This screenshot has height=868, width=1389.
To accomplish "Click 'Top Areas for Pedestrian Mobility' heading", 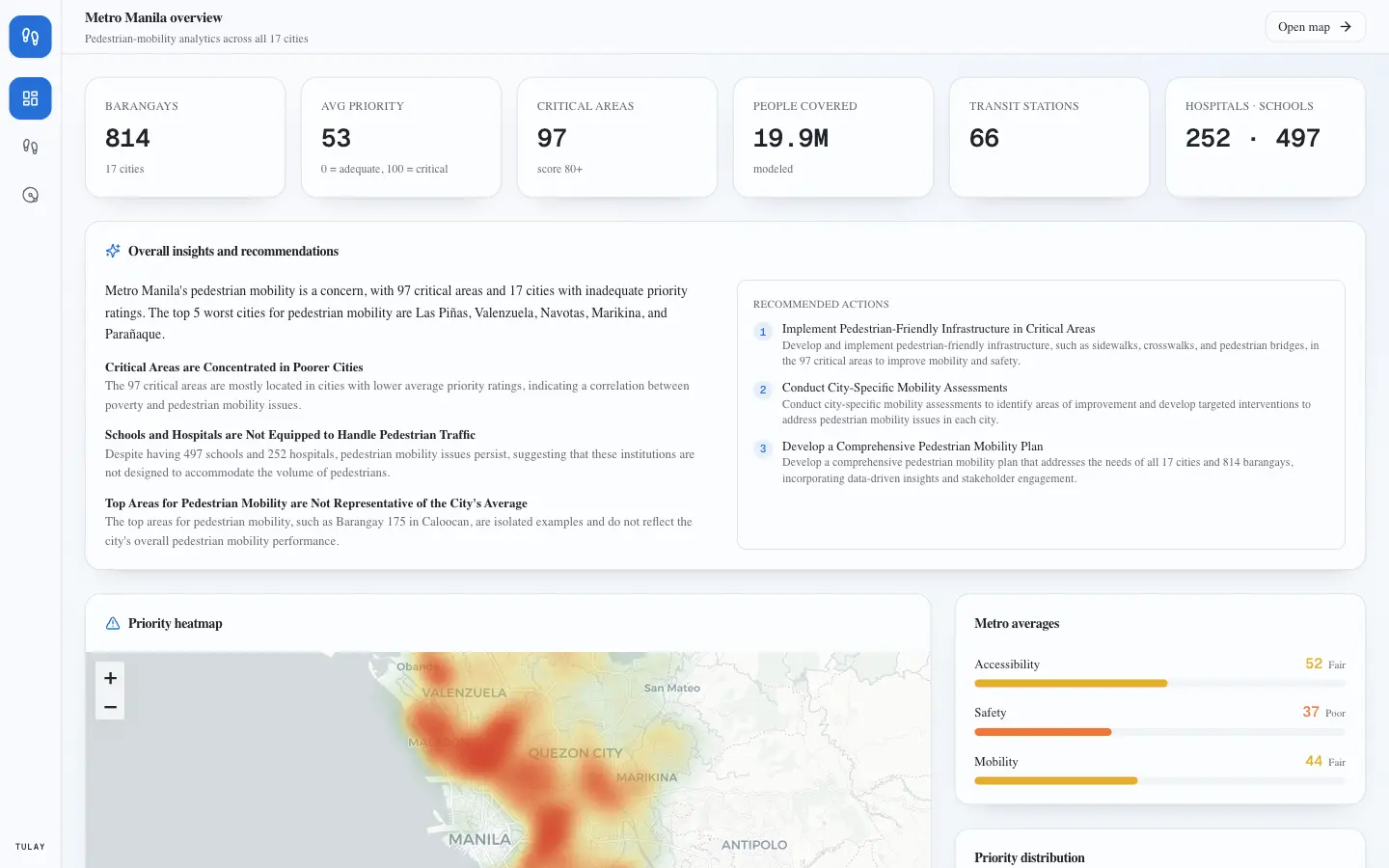I will pos(316,503).
